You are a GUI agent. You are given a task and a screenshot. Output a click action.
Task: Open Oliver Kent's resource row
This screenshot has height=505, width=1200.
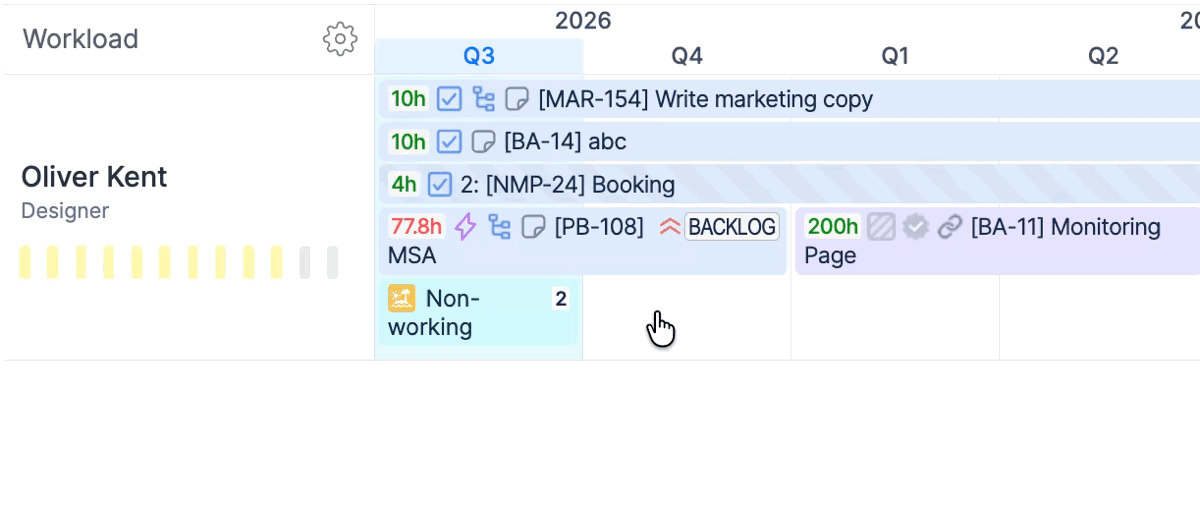[188, 217]
